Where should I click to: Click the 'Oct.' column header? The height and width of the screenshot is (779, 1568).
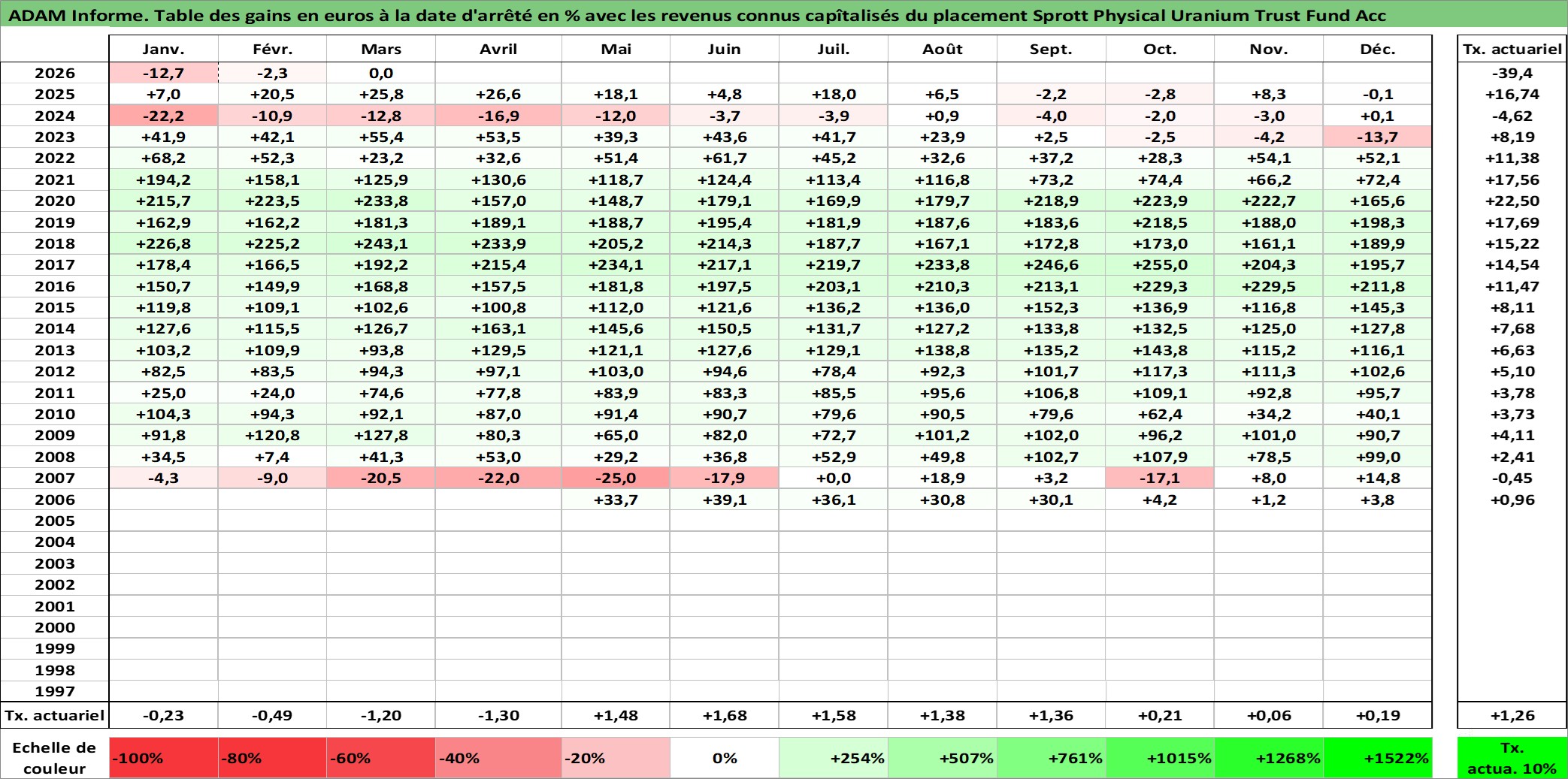[x=1160, y=49]
